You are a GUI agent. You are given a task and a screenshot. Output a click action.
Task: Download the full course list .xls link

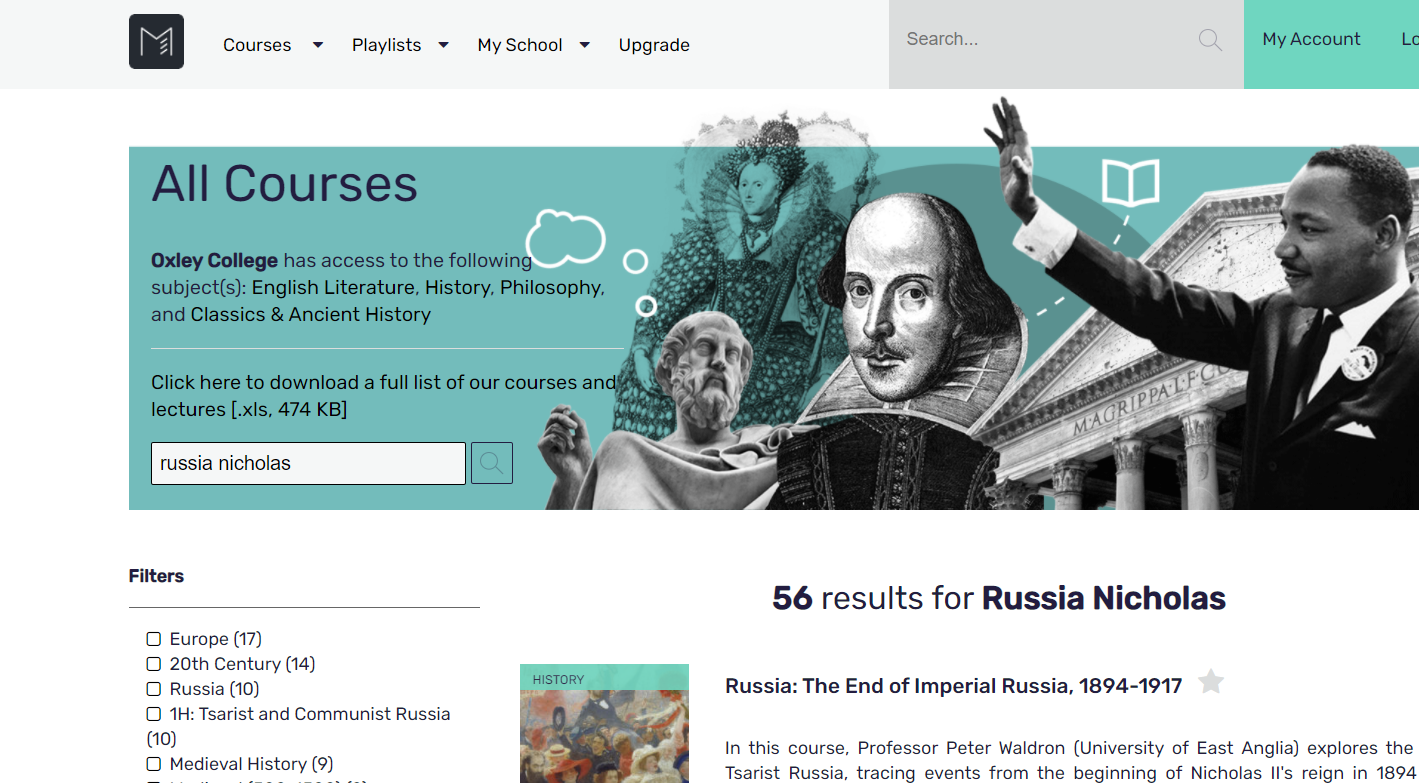(383, 396)
